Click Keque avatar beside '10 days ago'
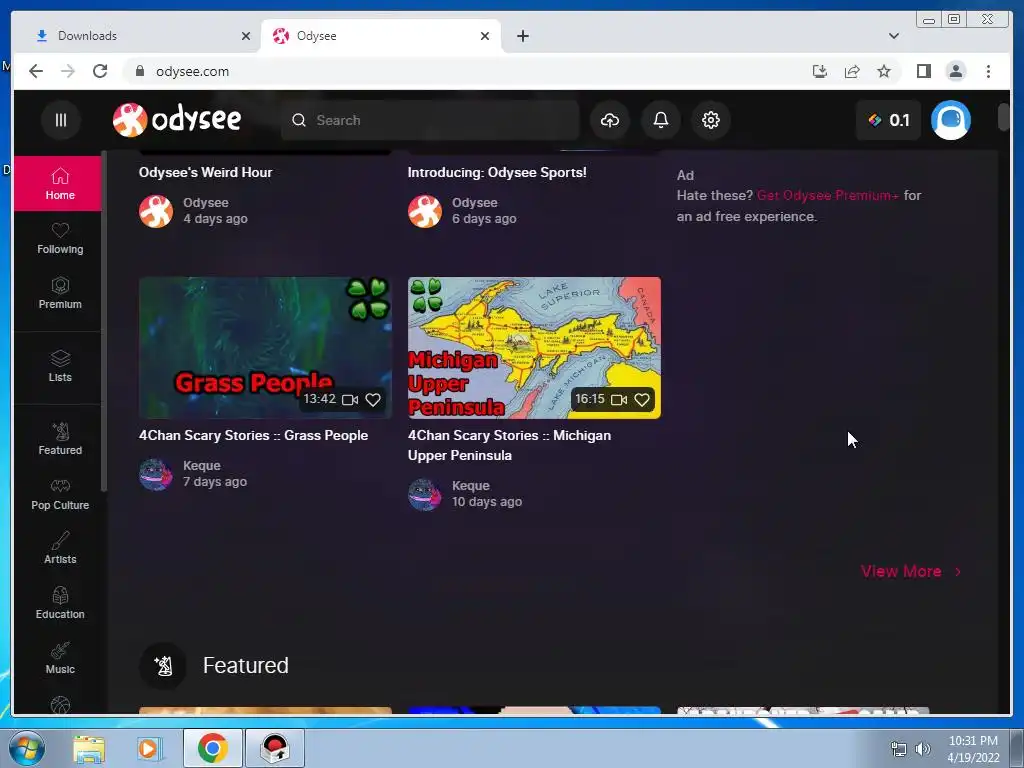Viewport: 1024px width, 768px height. coord(424,494)
